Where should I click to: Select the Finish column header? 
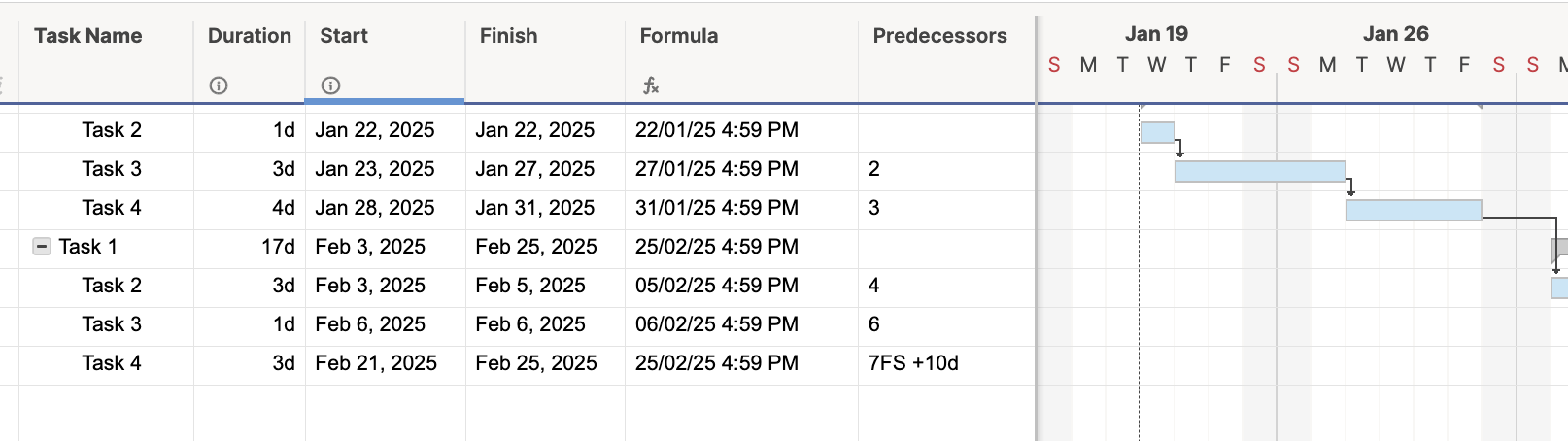[509, 36]
